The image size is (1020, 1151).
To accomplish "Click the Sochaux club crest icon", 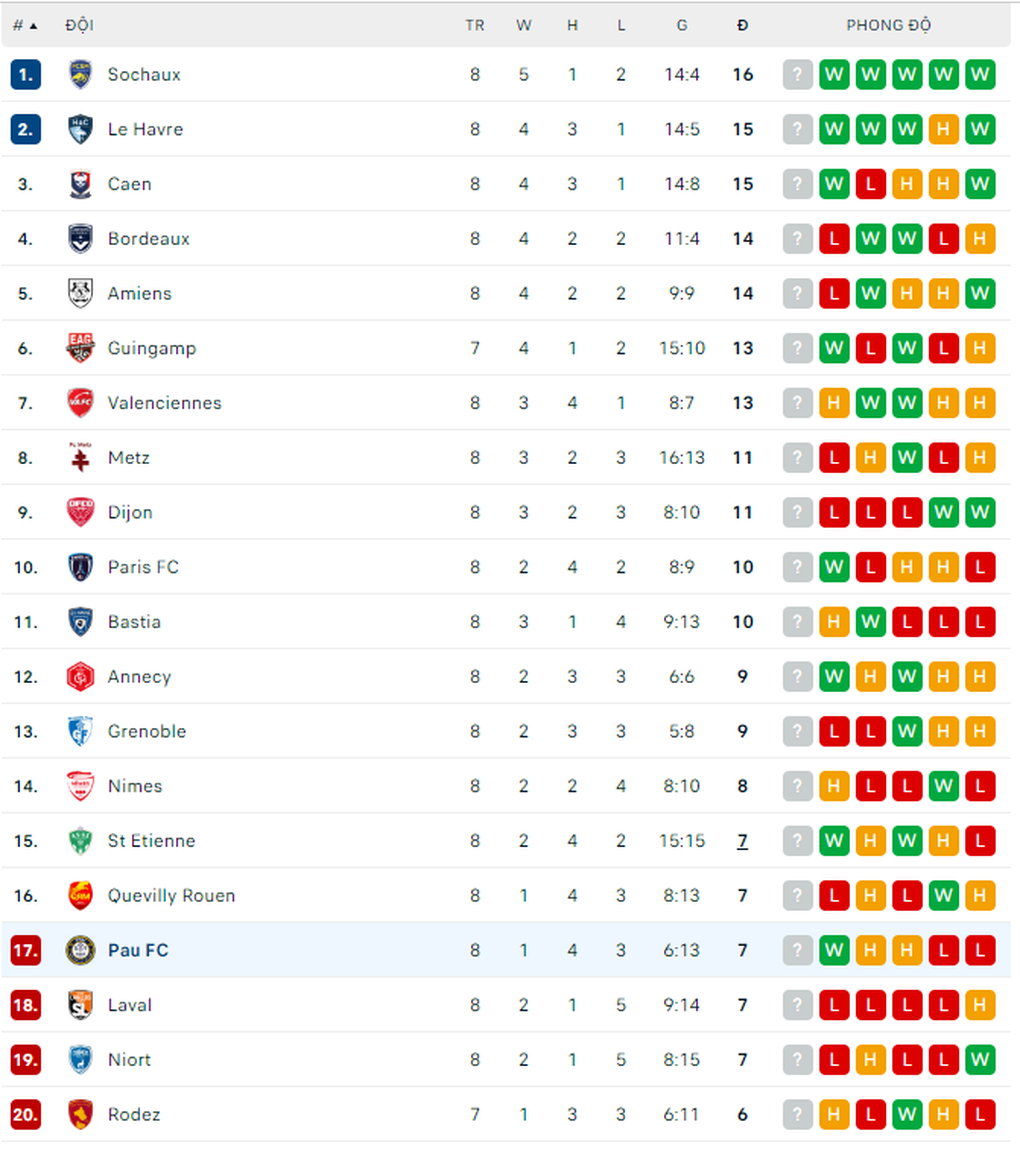I will click(80, 74).
